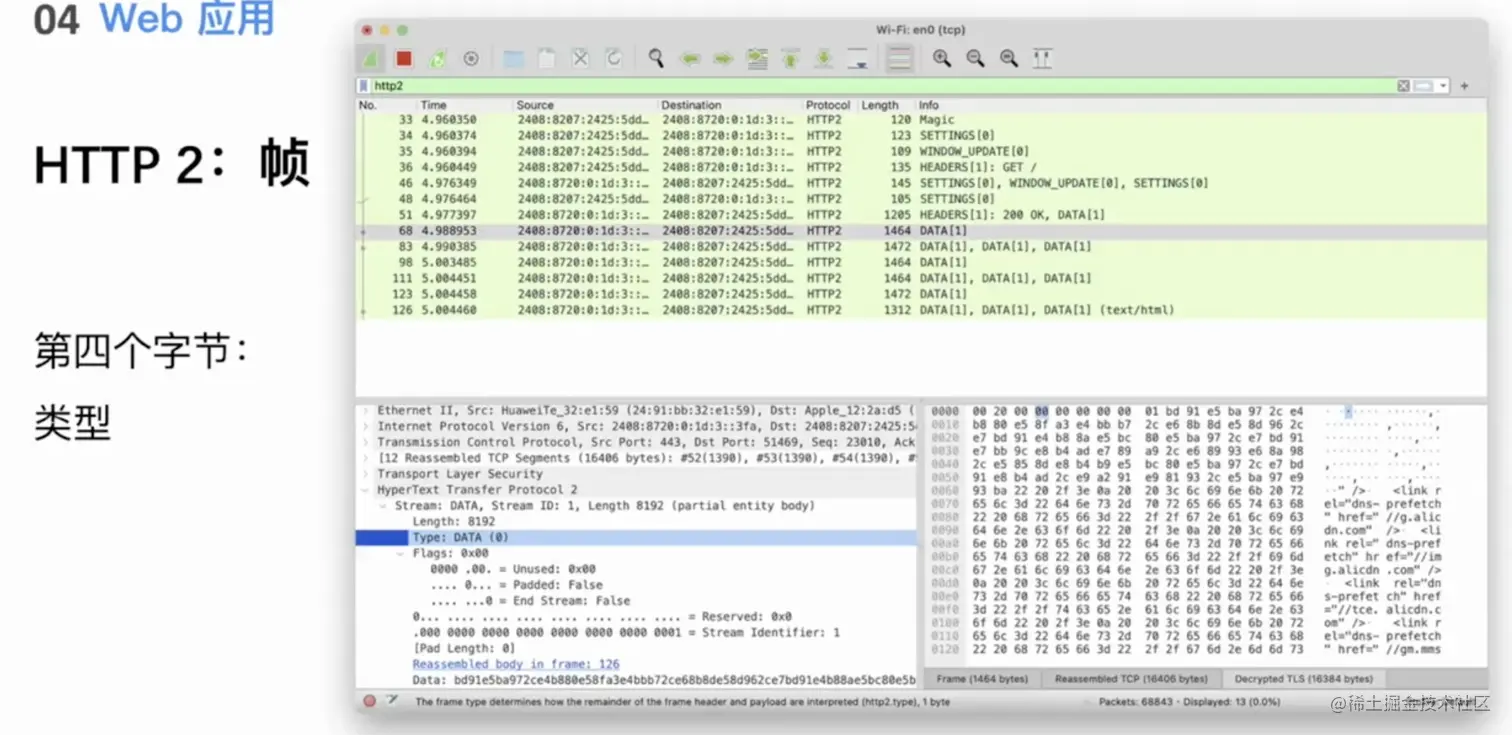Viewport: 1512px width, 735px height.
Task: Switch to Frame (1464 bytes) tab
Action: (x=981, y=679)
